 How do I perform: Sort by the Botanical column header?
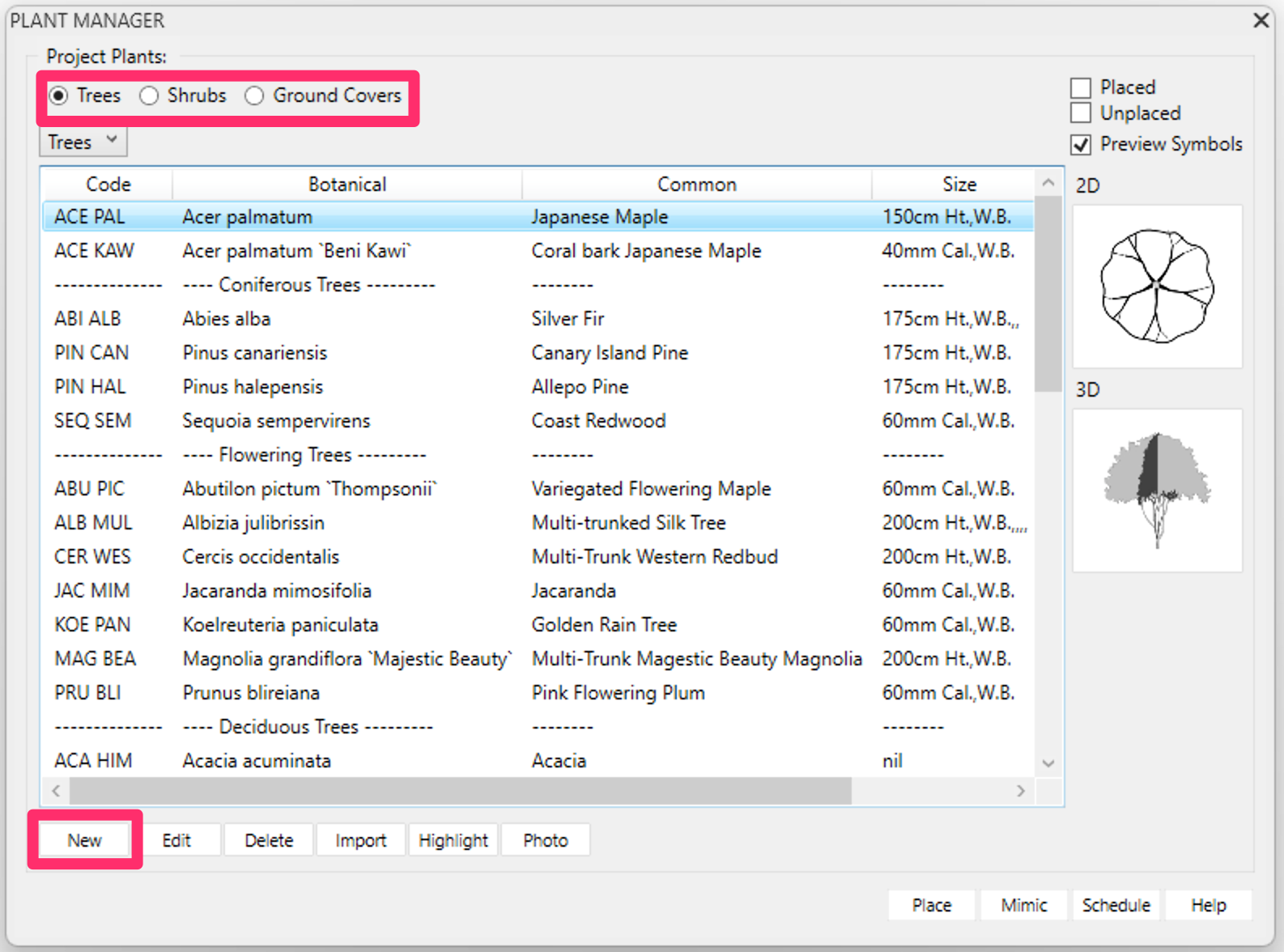347,184
